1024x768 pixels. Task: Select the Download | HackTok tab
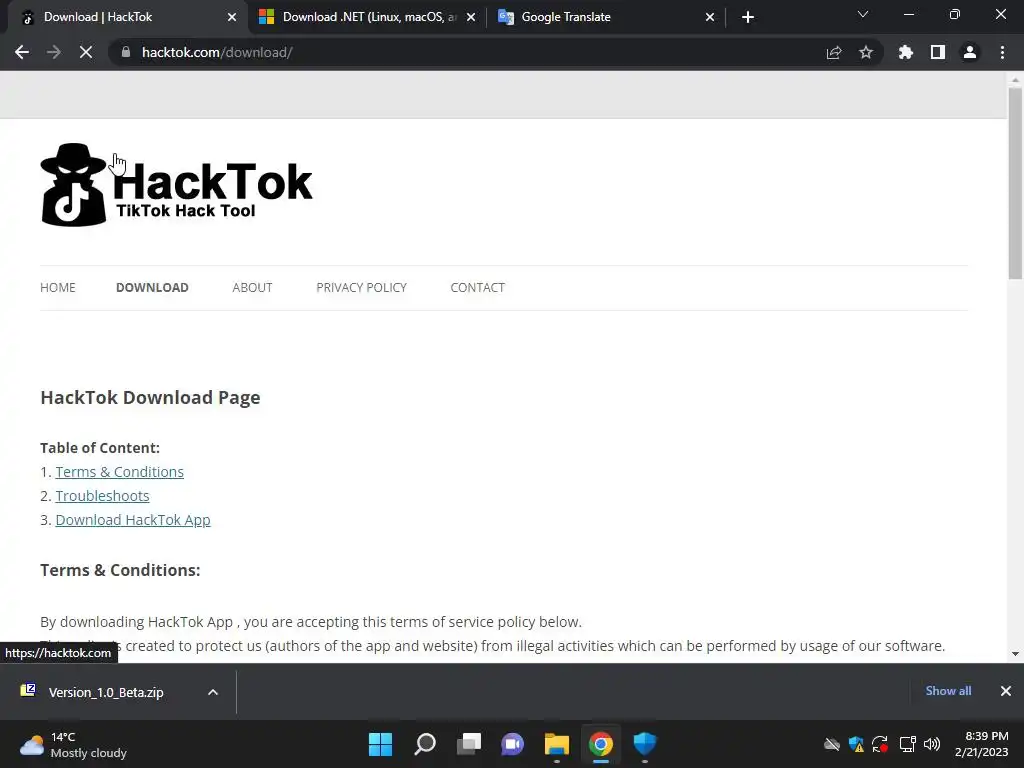click(x=128, y=17)
